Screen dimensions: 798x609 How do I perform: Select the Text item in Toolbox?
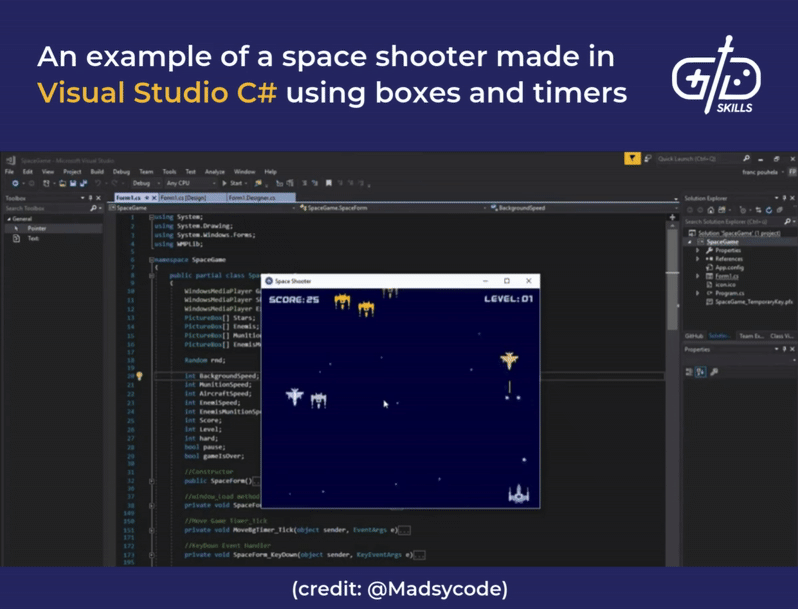pyautogui.click(x=53, y=238)
